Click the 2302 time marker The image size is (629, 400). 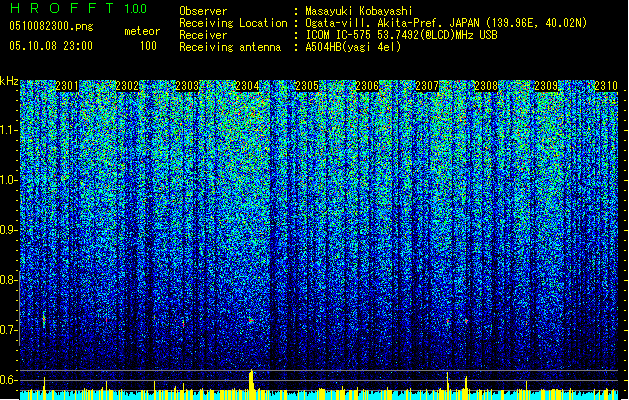[127, 86]
